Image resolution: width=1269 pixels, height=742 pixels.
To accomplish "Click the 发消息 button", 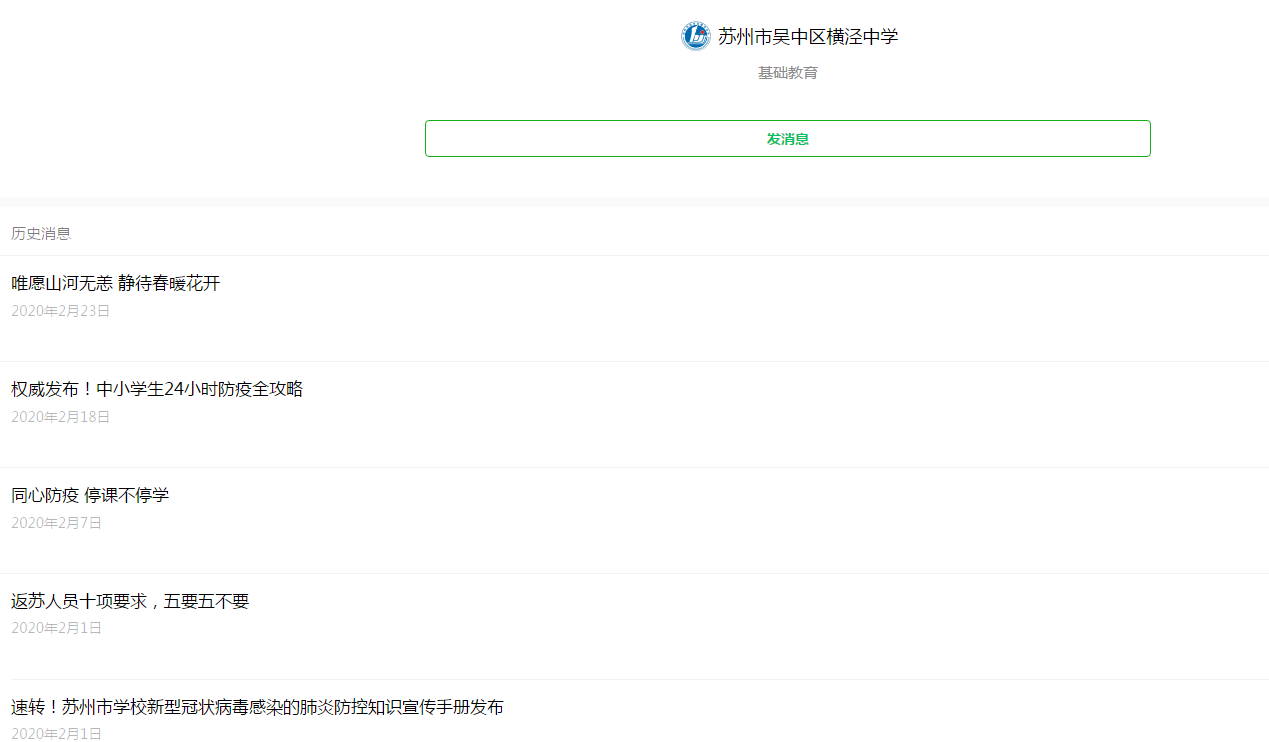I will [x=788, y=139].
